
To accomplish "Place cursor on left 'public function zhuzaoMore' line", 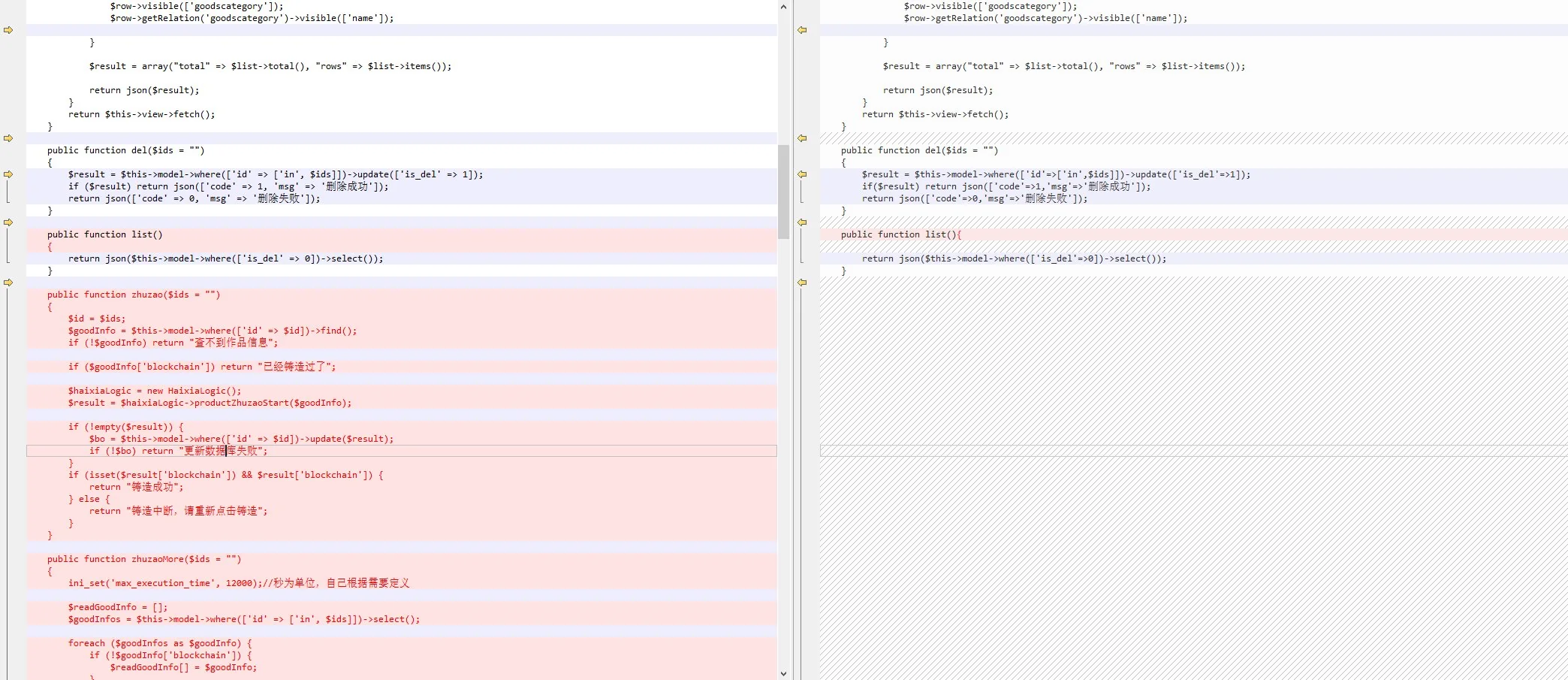I will click(x=143, y=559).
